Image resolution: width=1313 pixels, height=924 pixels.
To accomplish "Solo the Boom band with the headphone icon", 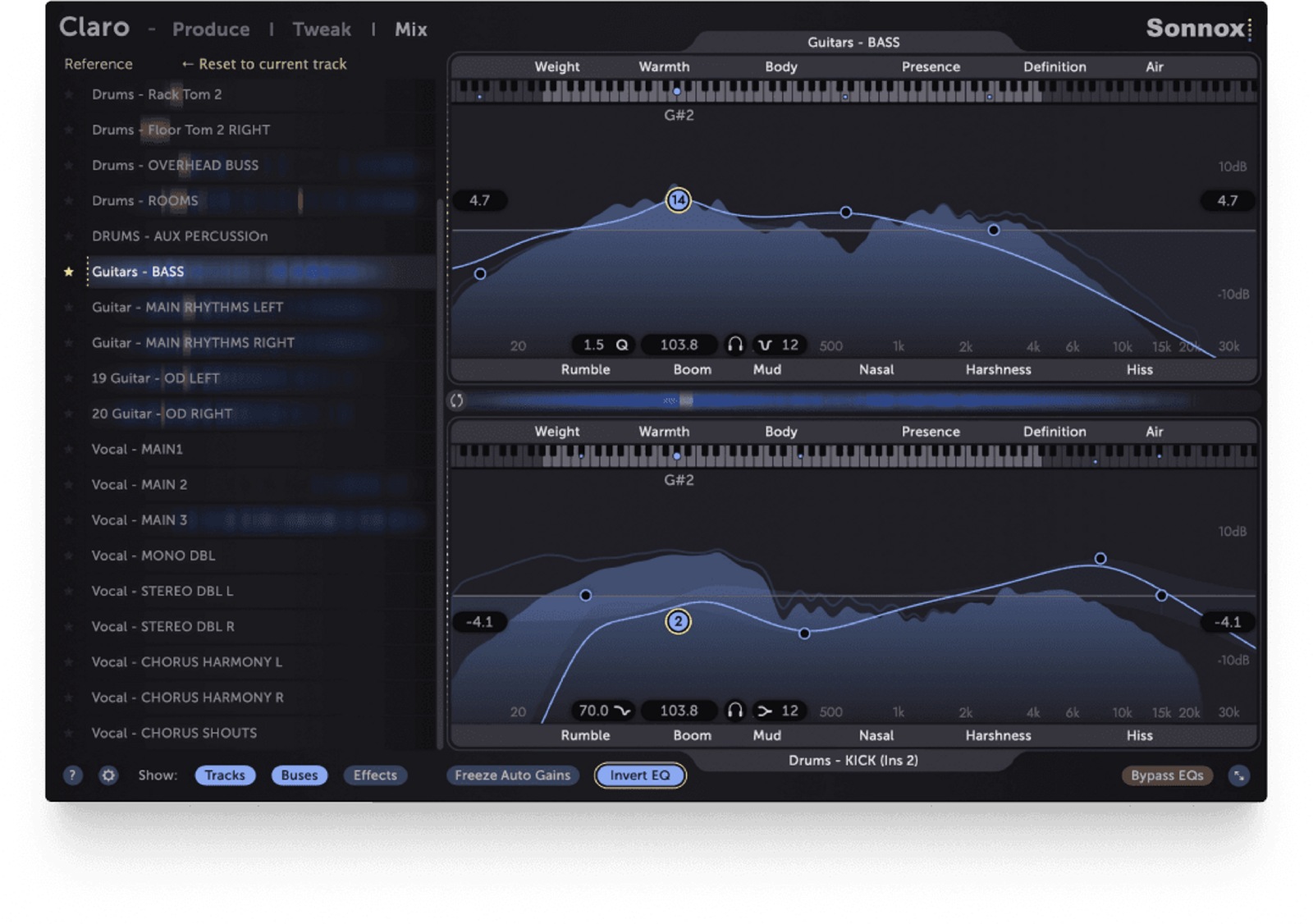I will (734, 345).
